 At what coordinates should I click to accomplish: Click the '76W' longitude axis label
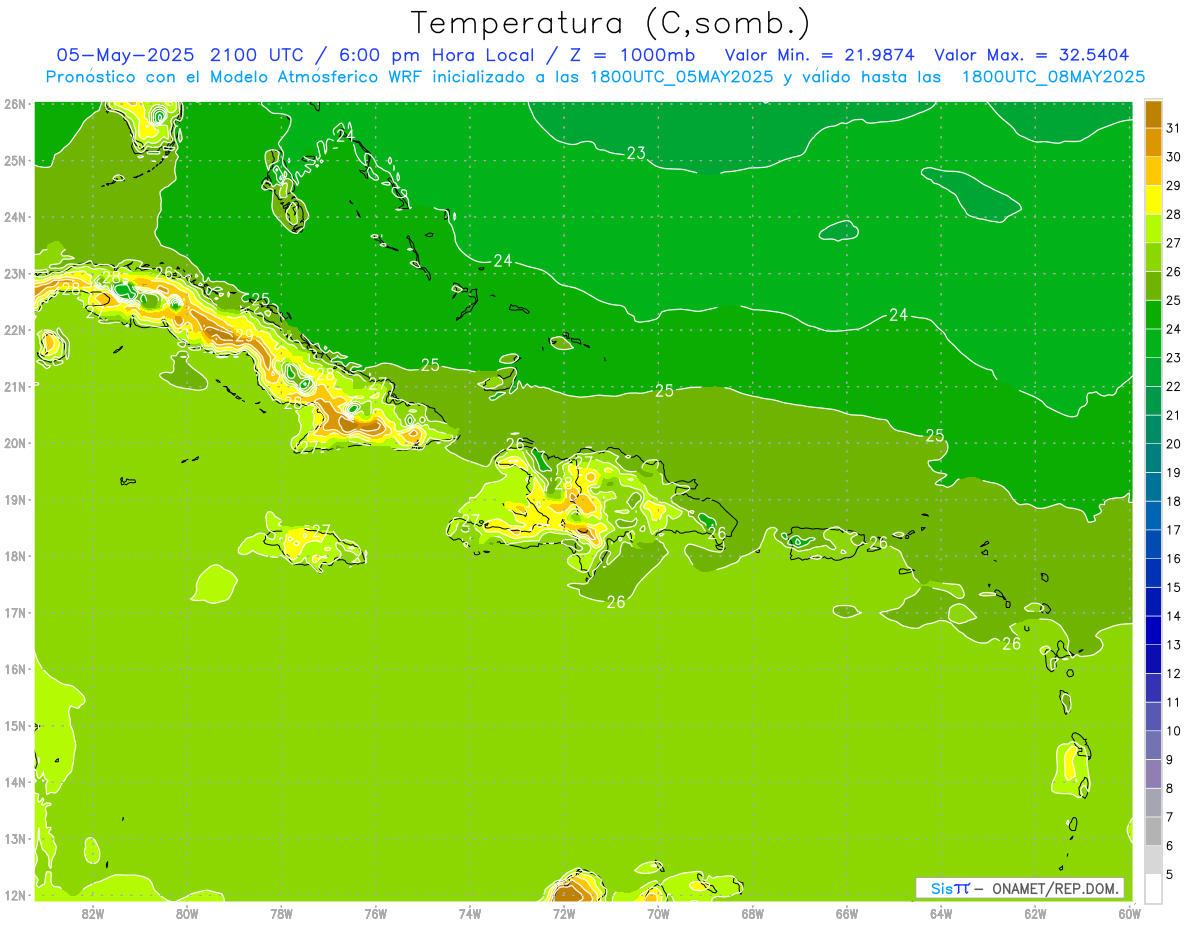[376, 913]
